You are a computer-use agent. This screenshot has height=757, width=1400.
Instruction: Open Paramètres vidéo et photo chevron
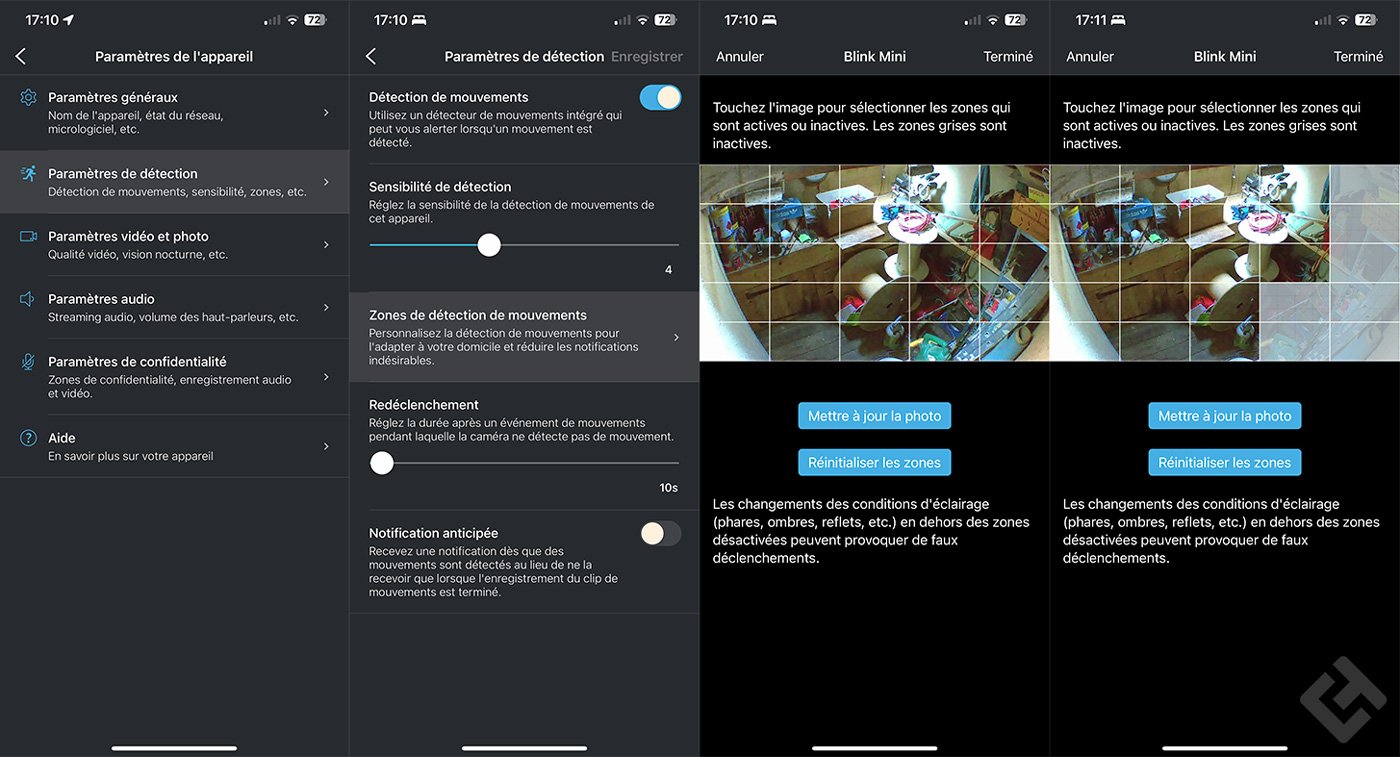tap(326, 245)
